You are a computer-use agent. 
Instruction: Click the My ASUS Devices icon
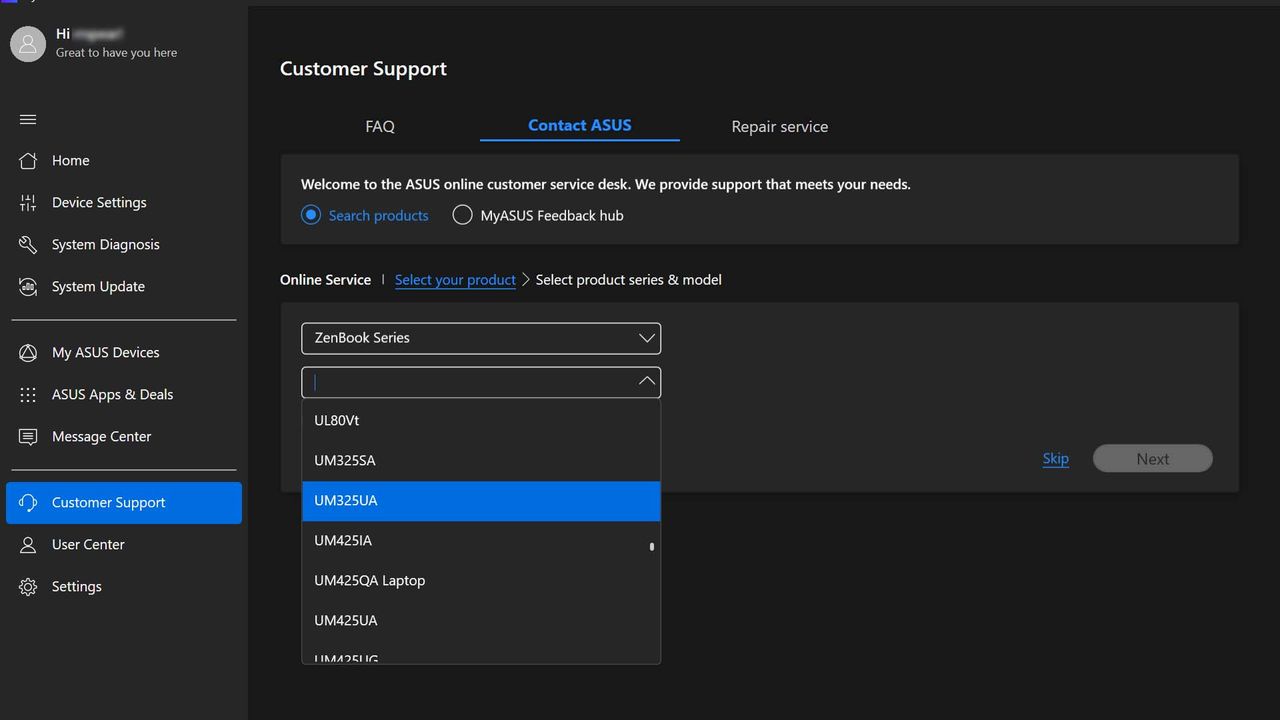click(x=28, y=353)
